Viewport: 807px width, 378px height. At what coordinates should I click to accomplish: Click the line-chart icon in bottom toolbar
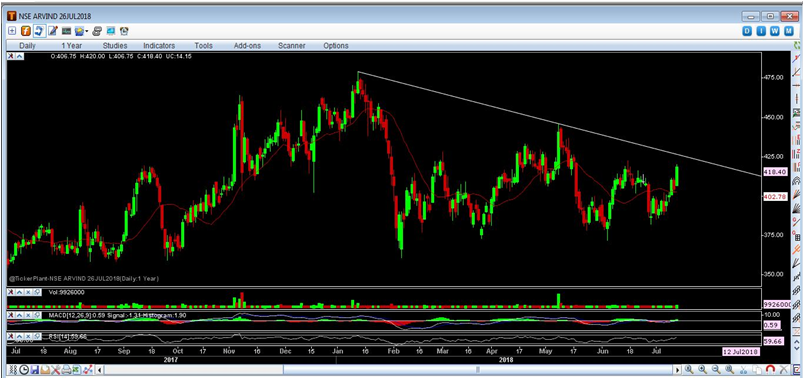pyautogui.click(x=89, y=370)
